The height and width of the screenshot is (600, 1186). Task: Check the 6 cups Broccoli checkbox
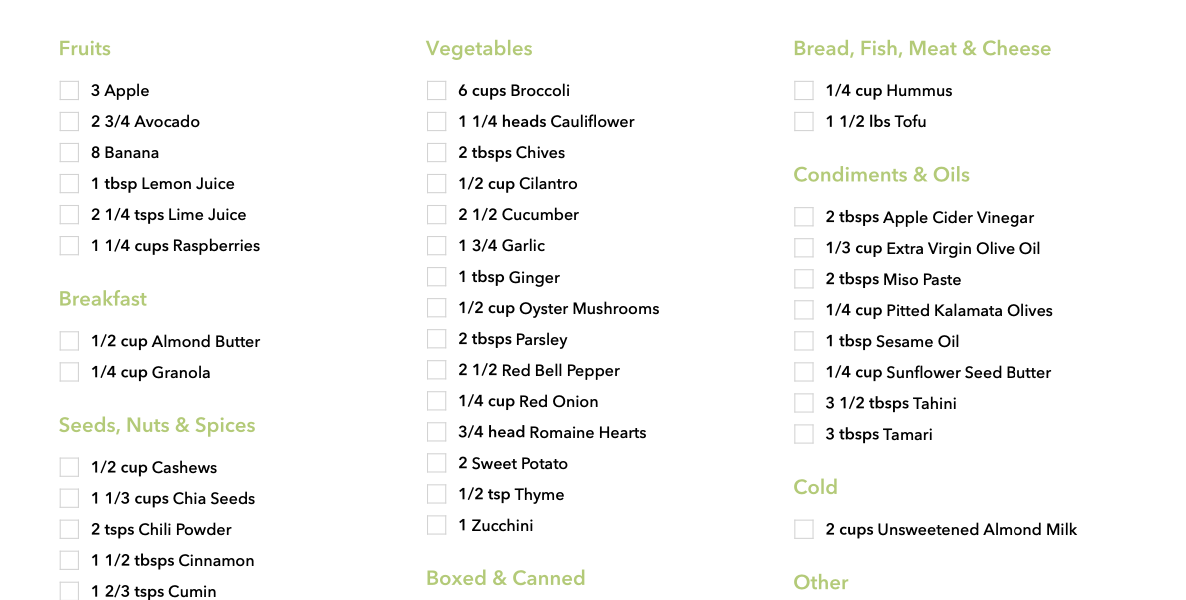click(436, 91)
